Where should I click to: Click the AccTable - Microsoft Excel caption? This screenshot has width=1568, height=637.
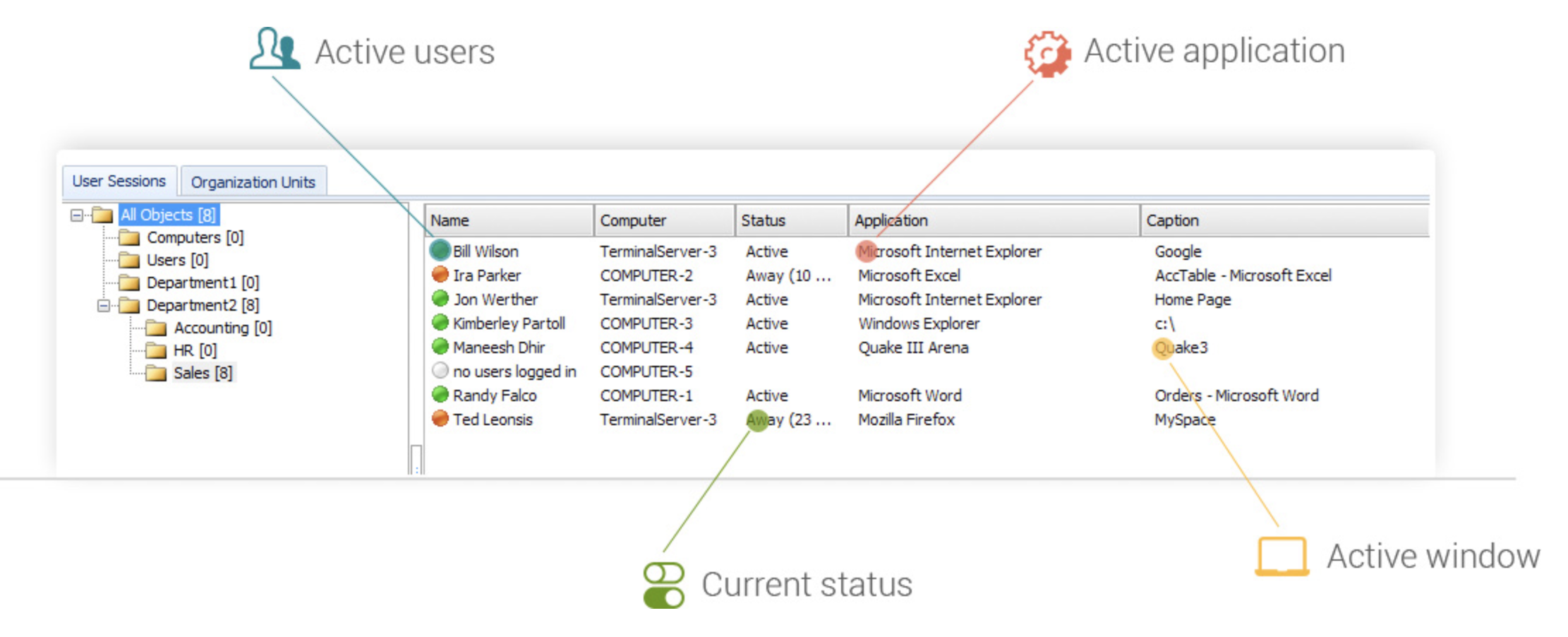[1243, 275]
